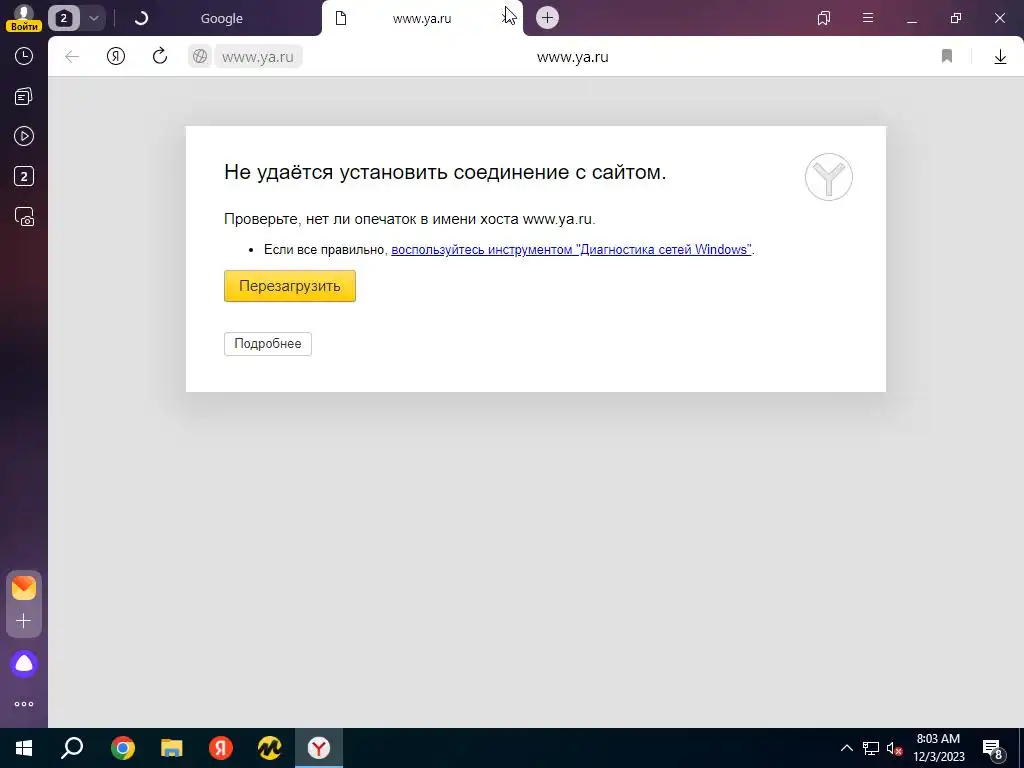This screenshot has height=768, width=1024.
Task: Reload the current page icon
Action: [x=160, y=56]
